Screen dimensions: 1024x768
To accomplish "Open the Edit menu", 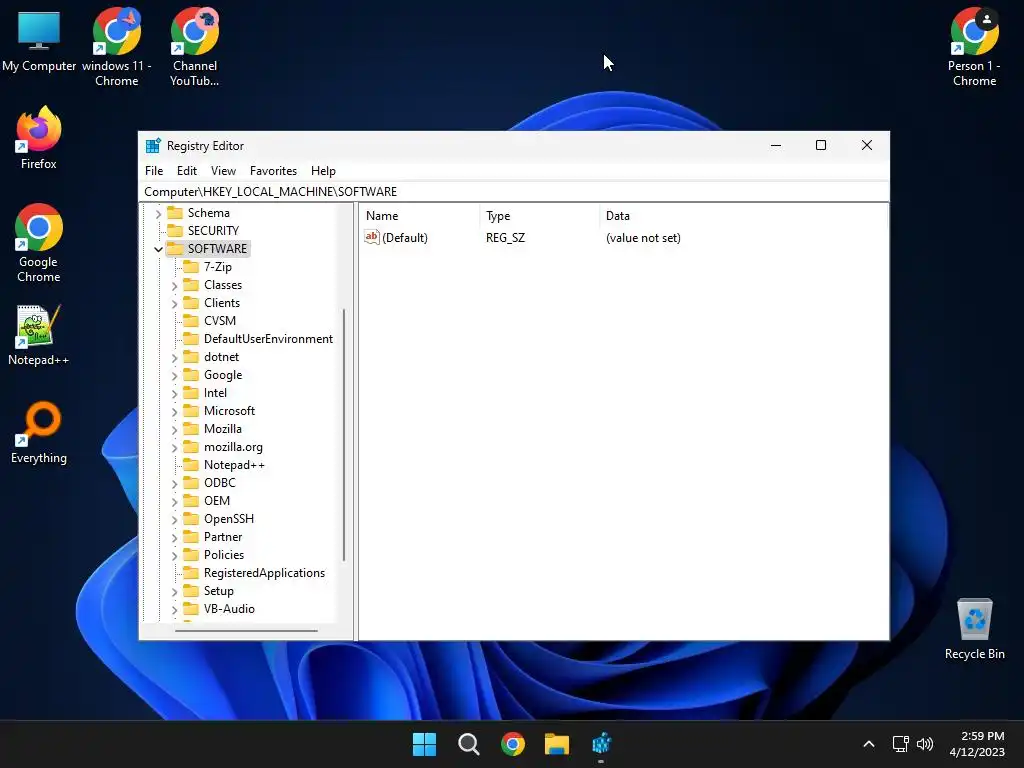I will tap(187, 170).
